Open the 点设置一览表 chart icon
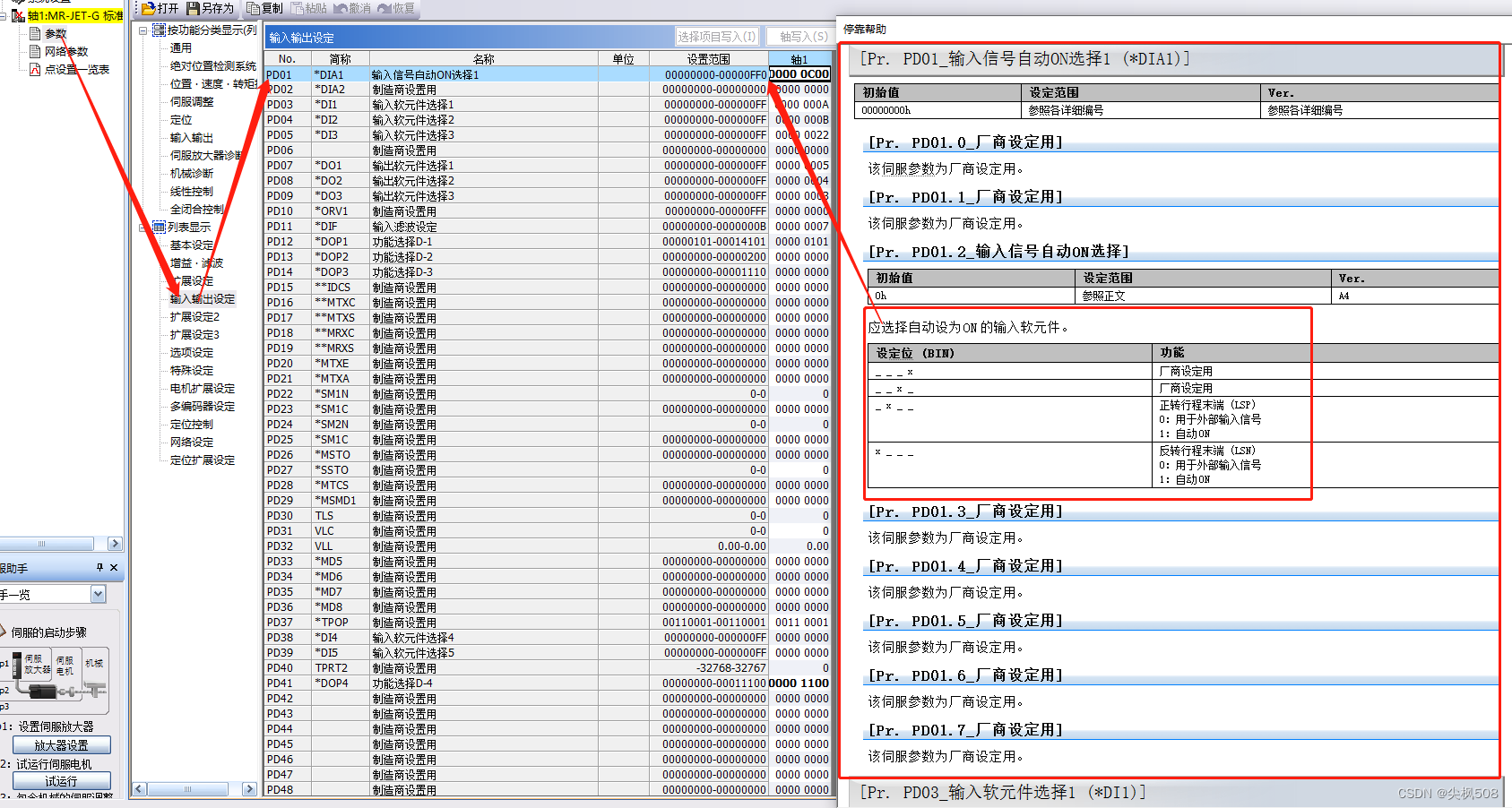1512x808 pixels. point(35,69)
